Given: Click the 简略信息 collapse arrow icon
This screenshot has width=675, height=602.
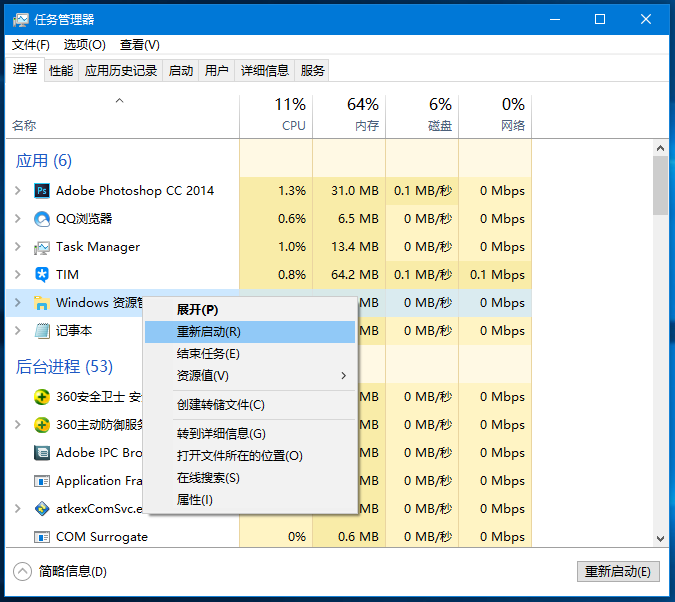Looking at the screenshot, I should [x=22, y=572].
